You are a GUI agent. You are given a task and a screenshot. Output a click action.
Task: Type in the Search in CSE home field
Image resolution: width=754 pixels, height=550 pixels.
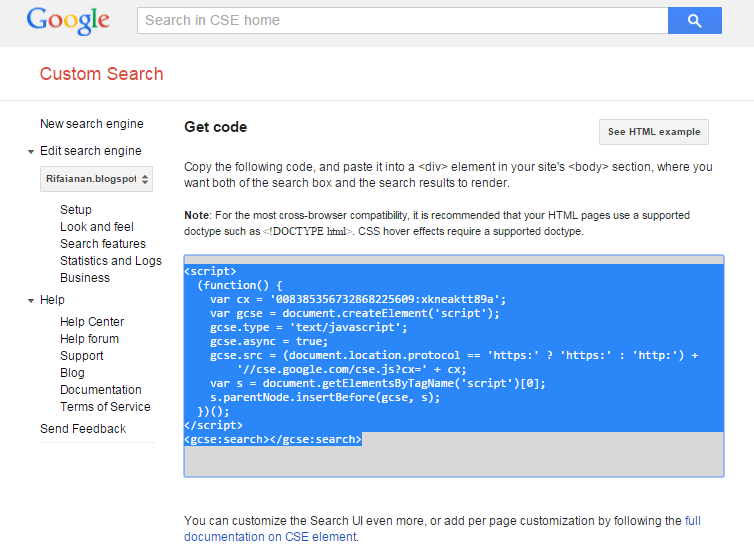pos(400,20)
